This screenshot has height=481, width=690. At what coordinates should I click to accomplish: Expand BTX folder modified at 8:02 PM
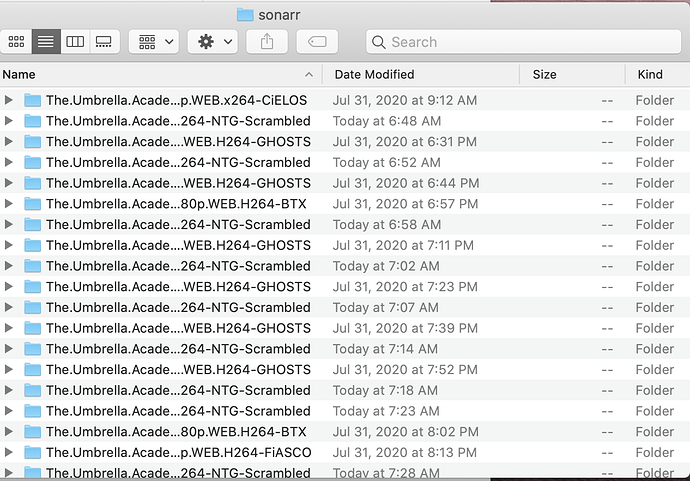coord(8,431)
